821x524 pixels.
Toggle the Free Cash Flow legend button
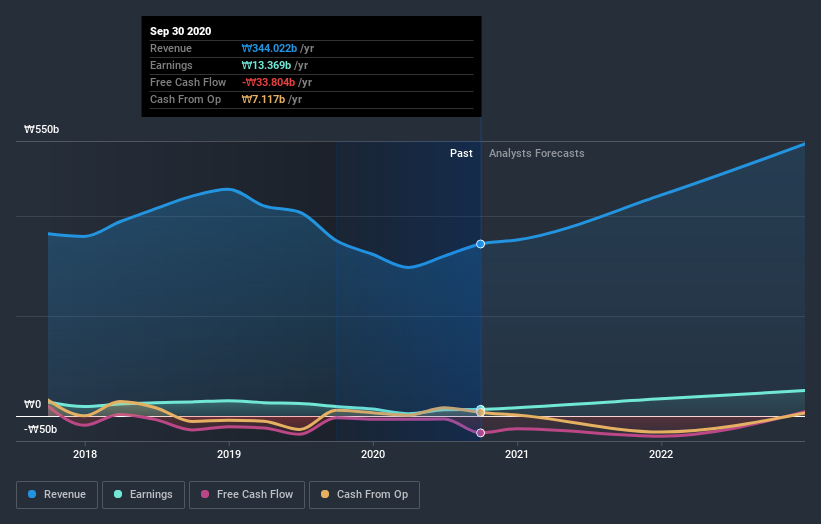(x=247, y=495)
